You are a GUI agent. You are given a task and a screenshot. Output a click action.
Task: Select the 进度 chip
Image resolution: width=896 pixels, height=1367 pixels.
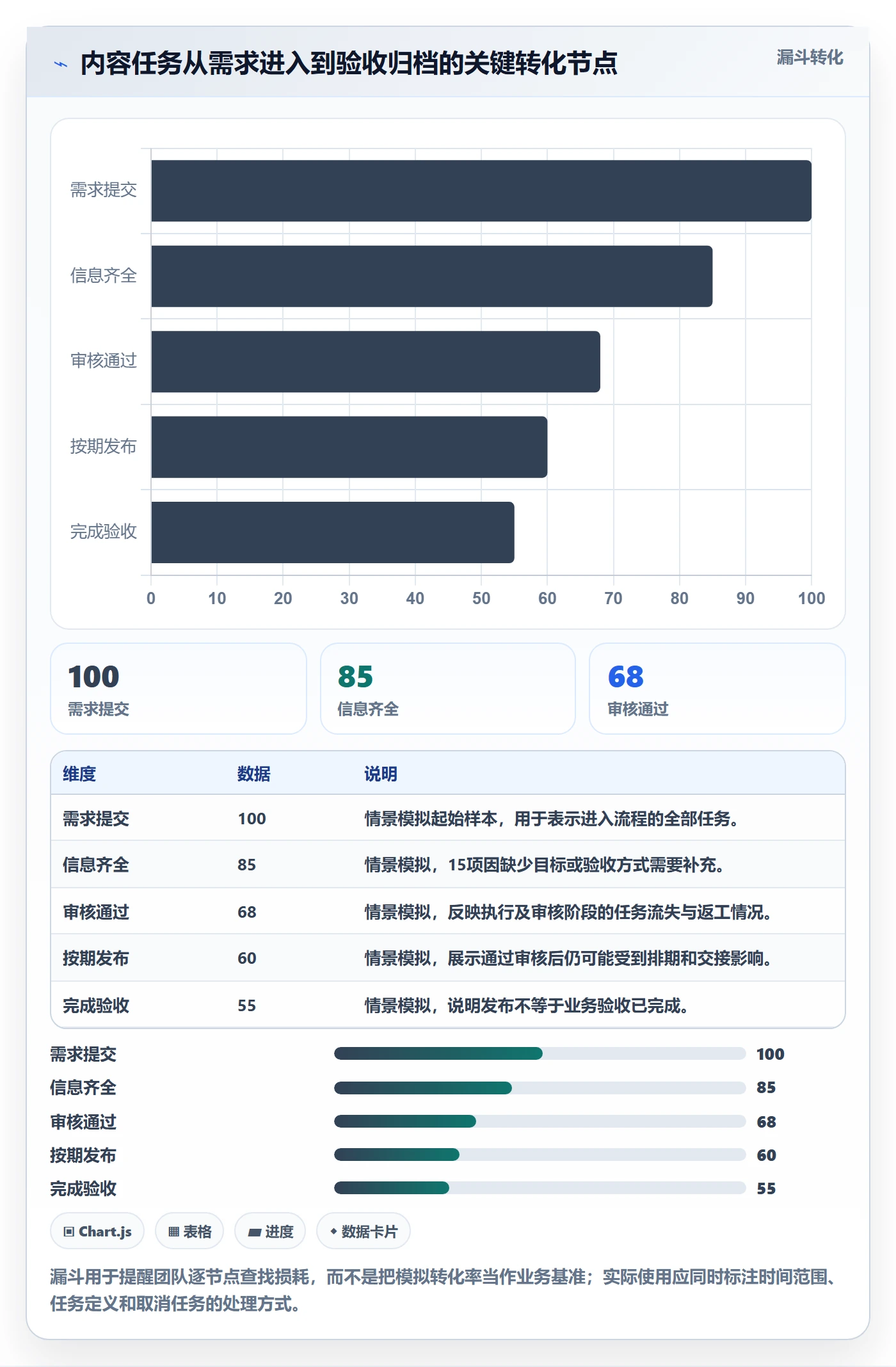point(270,1231)
